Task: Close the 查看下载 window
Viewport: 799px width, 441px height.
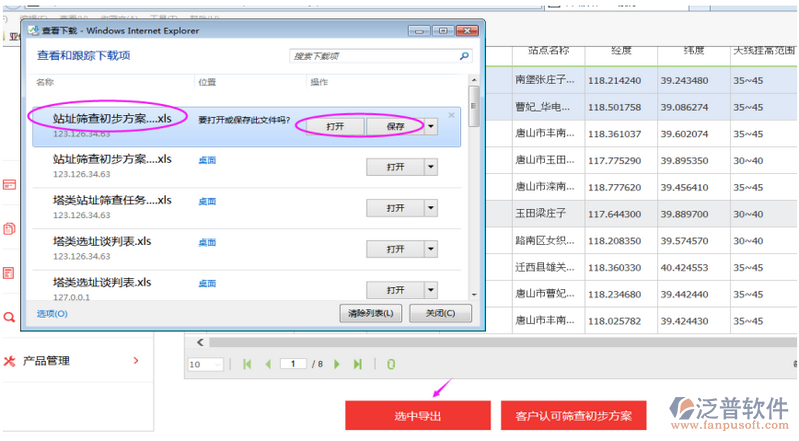Action: (x=467, y=31)
